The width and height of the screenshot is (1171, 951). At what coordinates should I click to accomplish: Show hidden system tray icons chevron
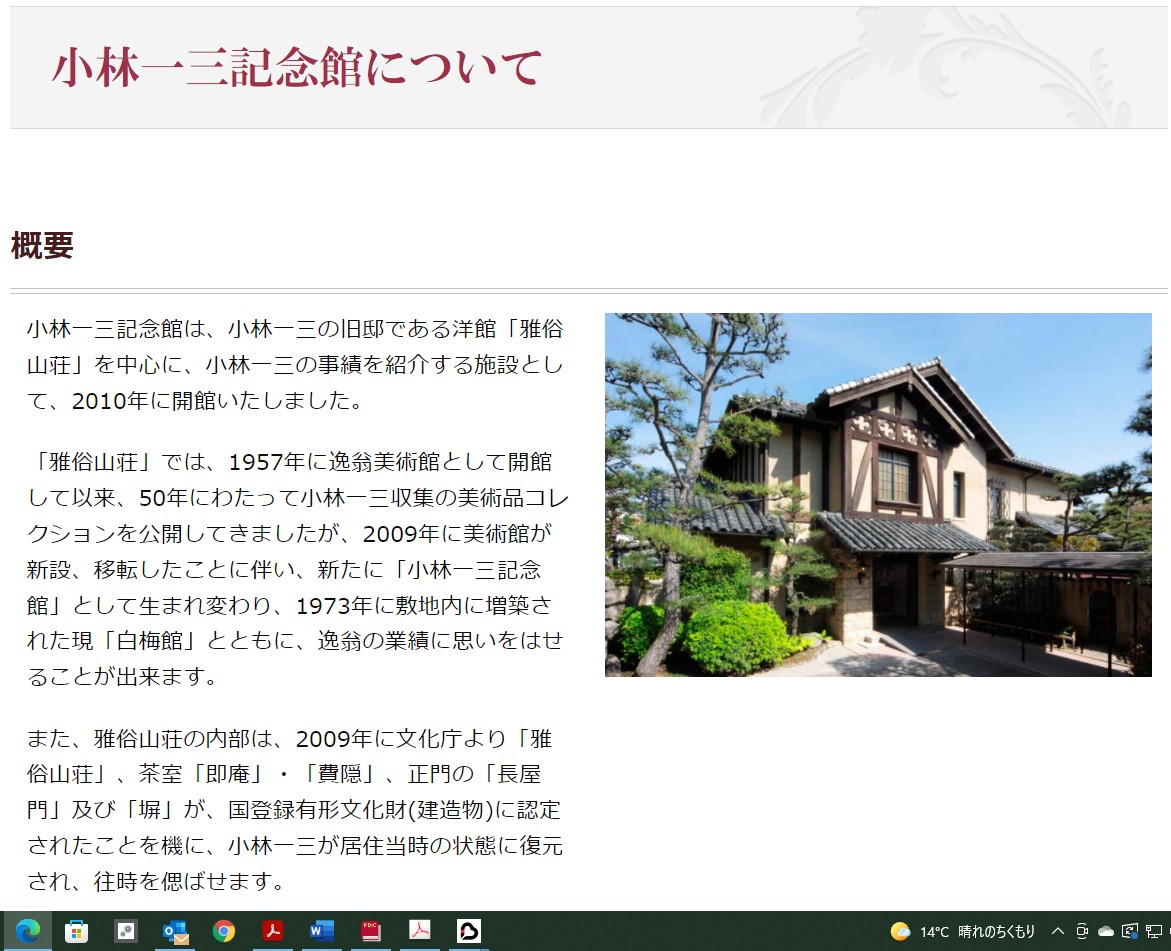pos(1057,931)
